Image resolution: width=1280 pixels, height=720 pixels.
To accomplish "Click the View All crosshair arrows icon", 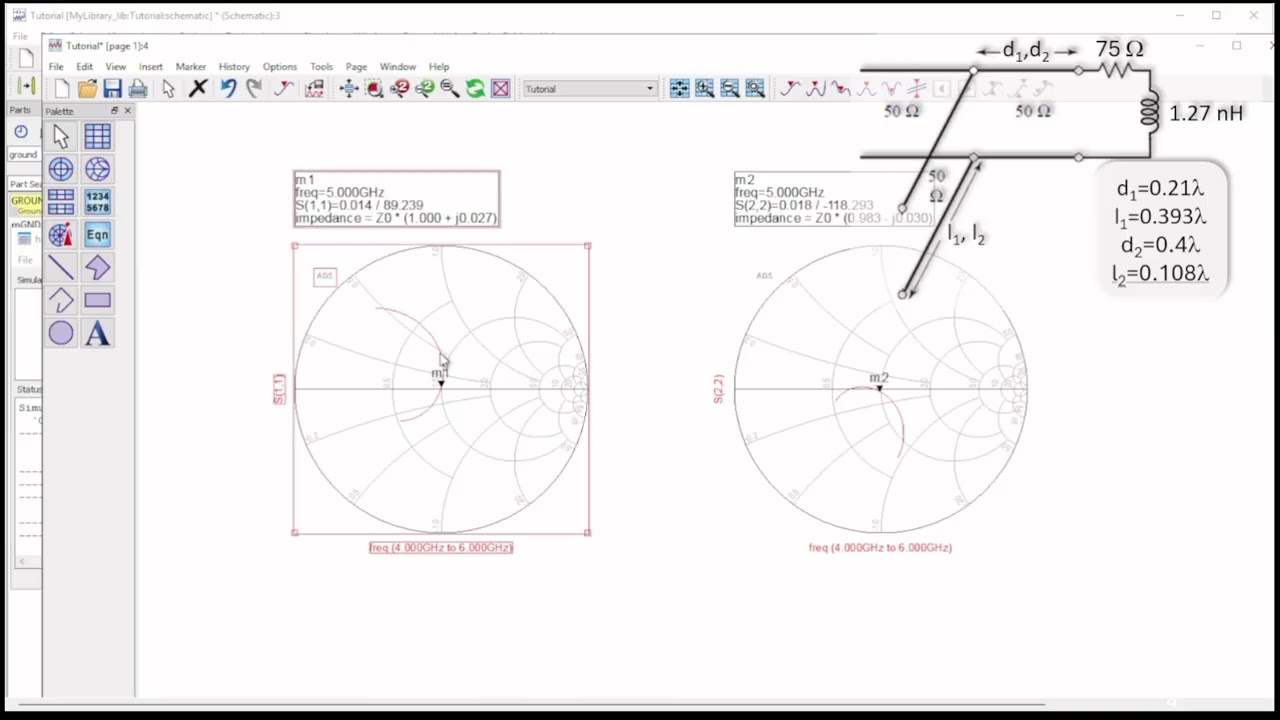I will 349,89.
